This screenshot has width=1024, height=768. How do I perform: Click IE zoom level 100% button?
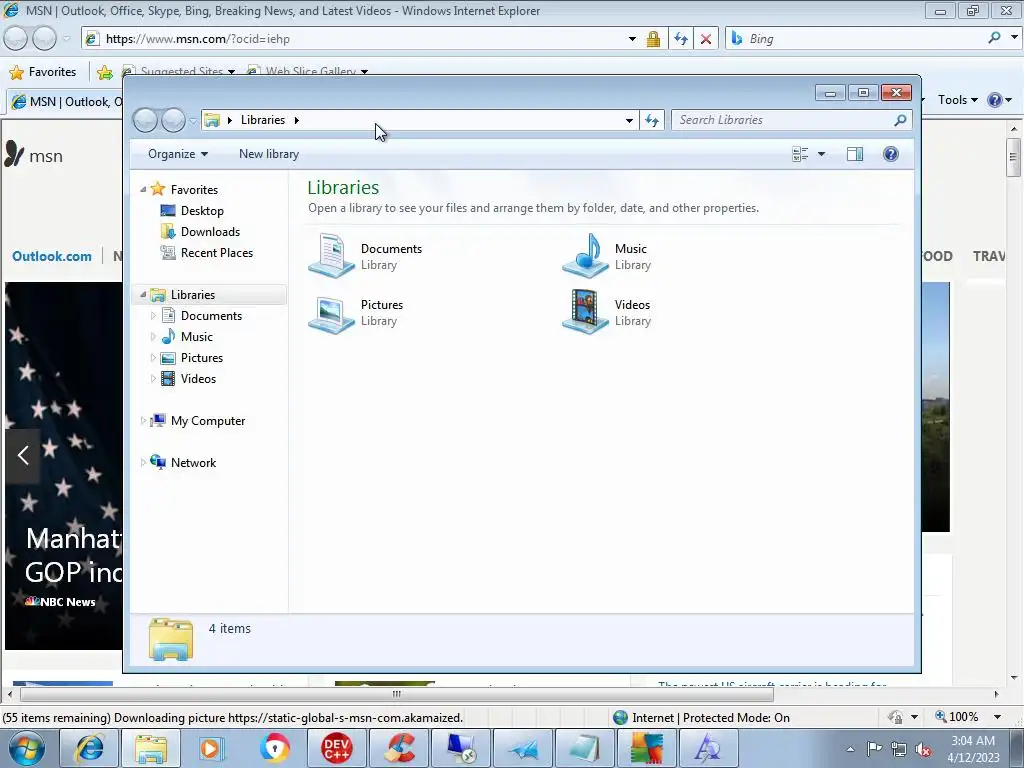957,717
